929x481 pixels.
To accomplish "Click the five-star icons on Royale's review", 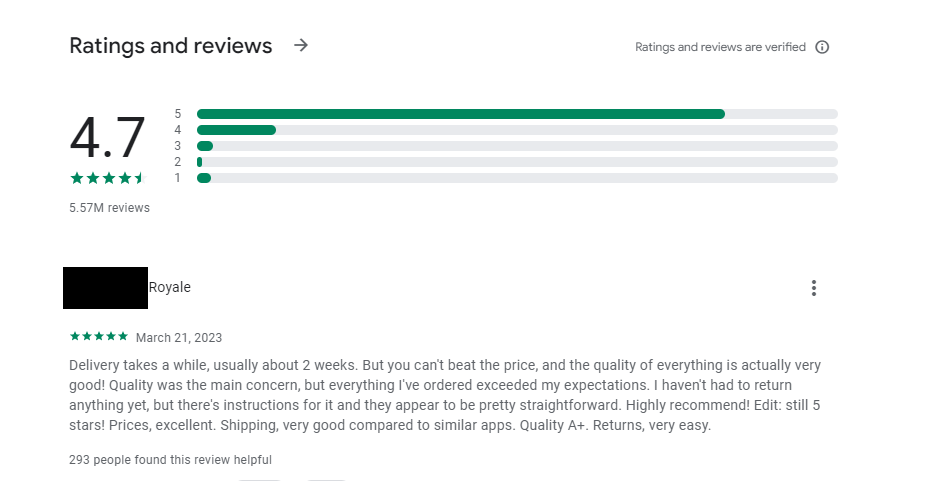I will pyautogui.click(x=99, y=336).
